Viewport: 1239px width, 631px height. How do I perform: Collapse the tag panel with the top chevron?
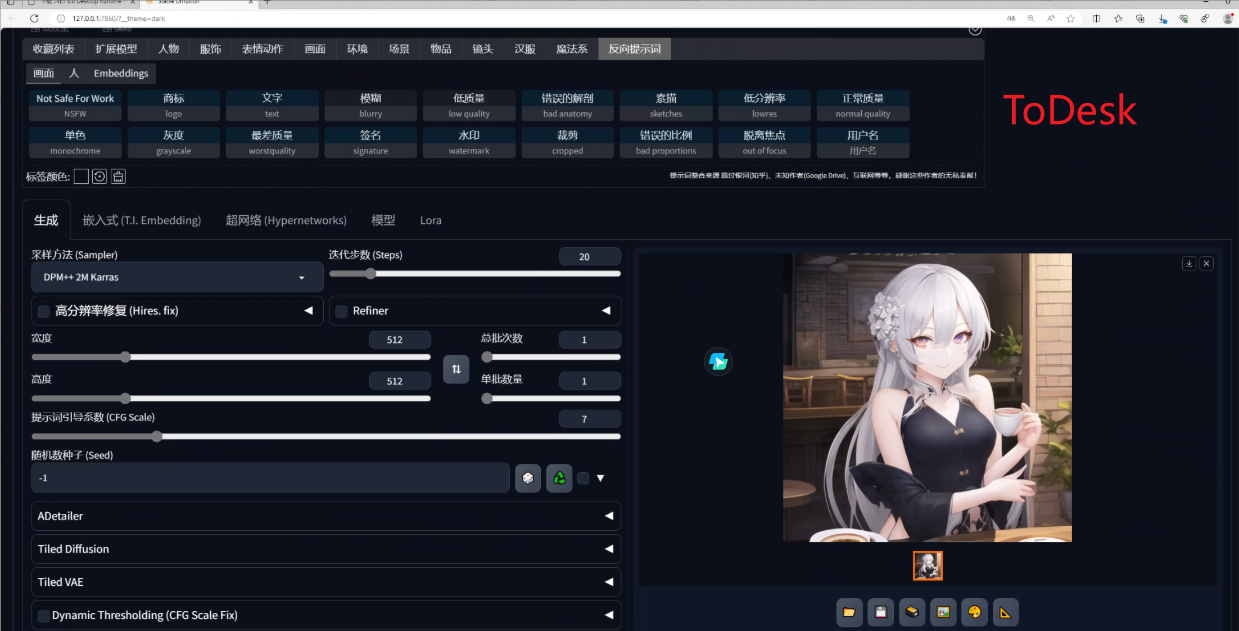(x=975, y=29)
